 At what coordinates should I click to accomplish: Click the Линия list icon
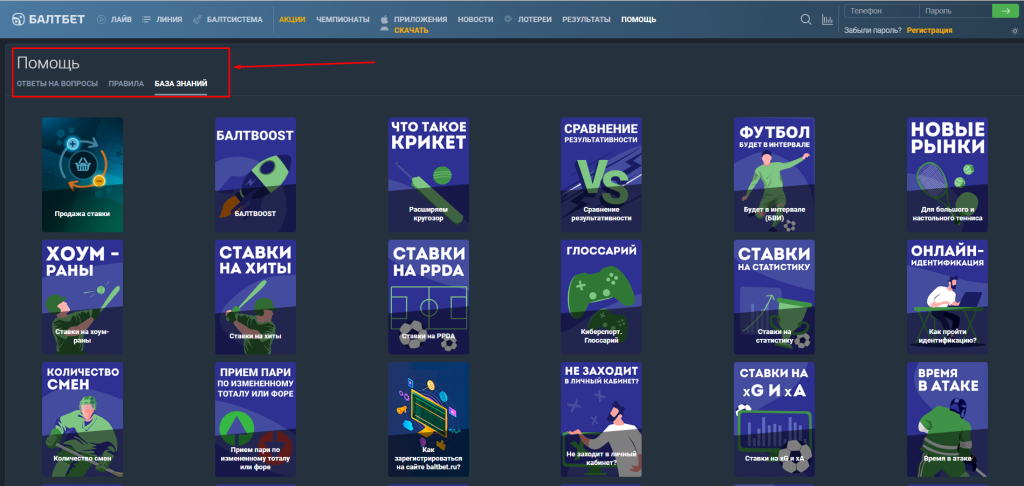click(146, 20)
